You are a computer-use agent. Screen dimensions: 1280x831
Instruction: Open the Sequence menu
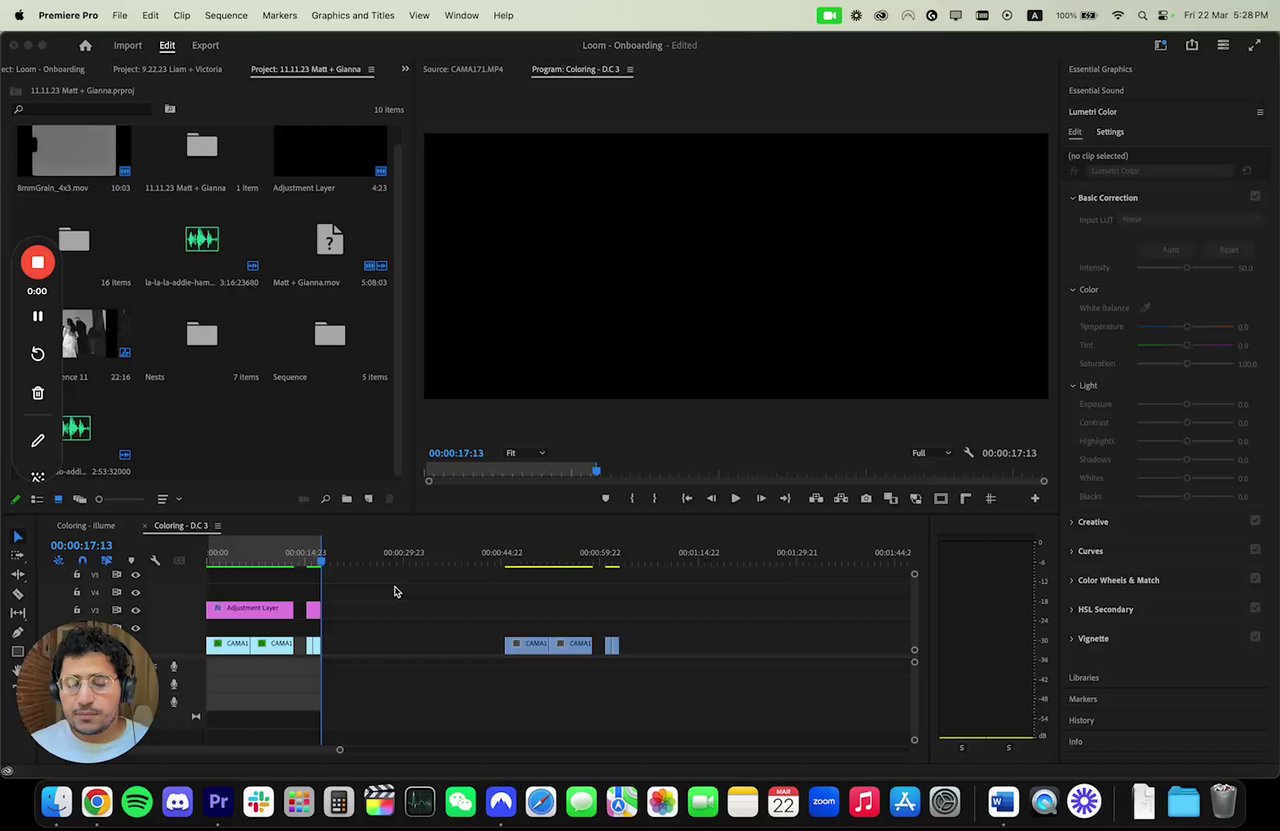pyautogui.click(x=226, y=15)
